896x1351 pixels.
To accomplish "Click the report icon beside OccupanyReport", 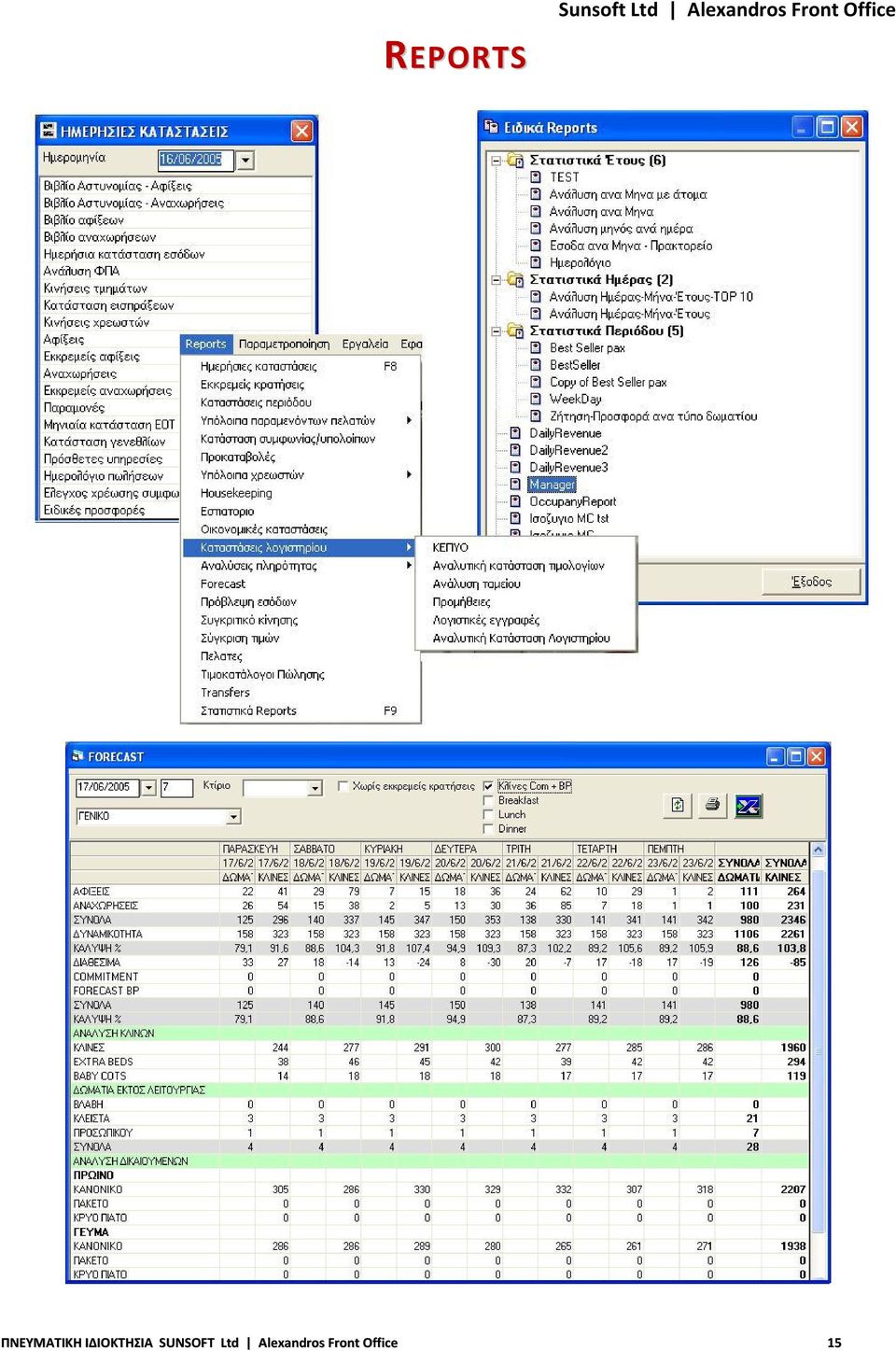I will (515, 501).
